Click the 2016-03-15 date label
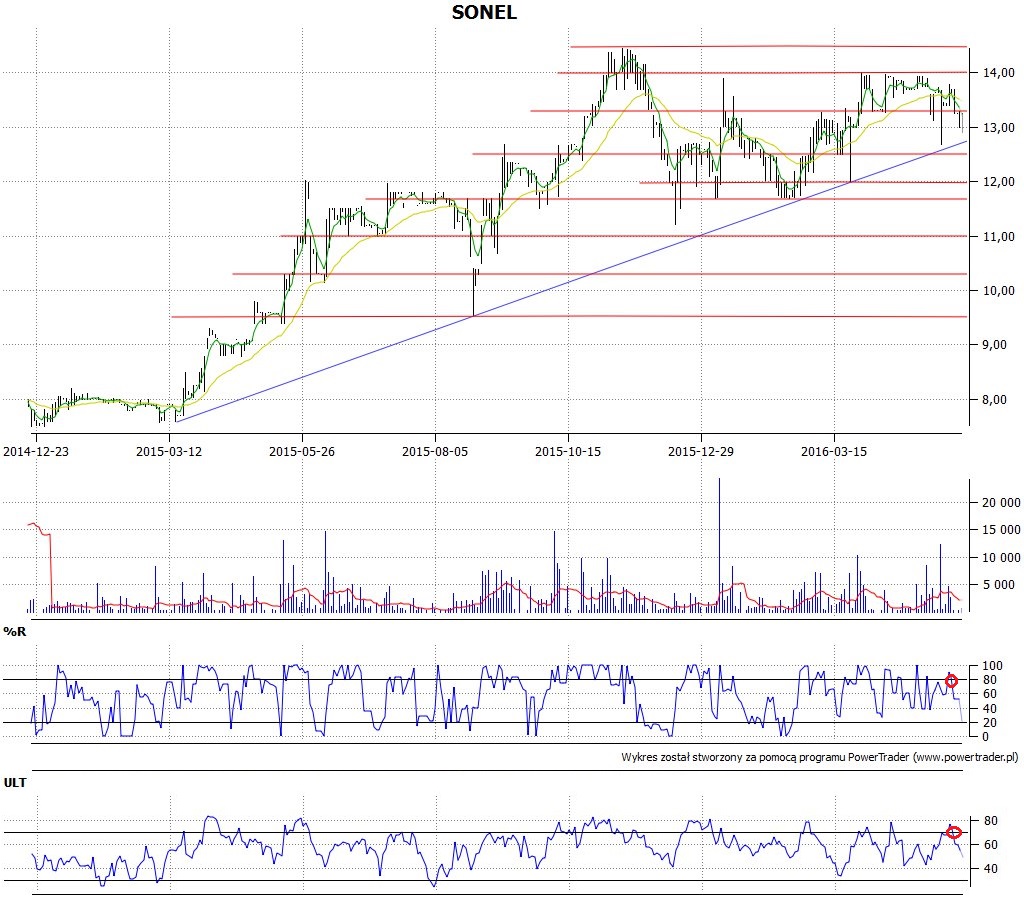1024x897 pixels. [x=834, y=451]
